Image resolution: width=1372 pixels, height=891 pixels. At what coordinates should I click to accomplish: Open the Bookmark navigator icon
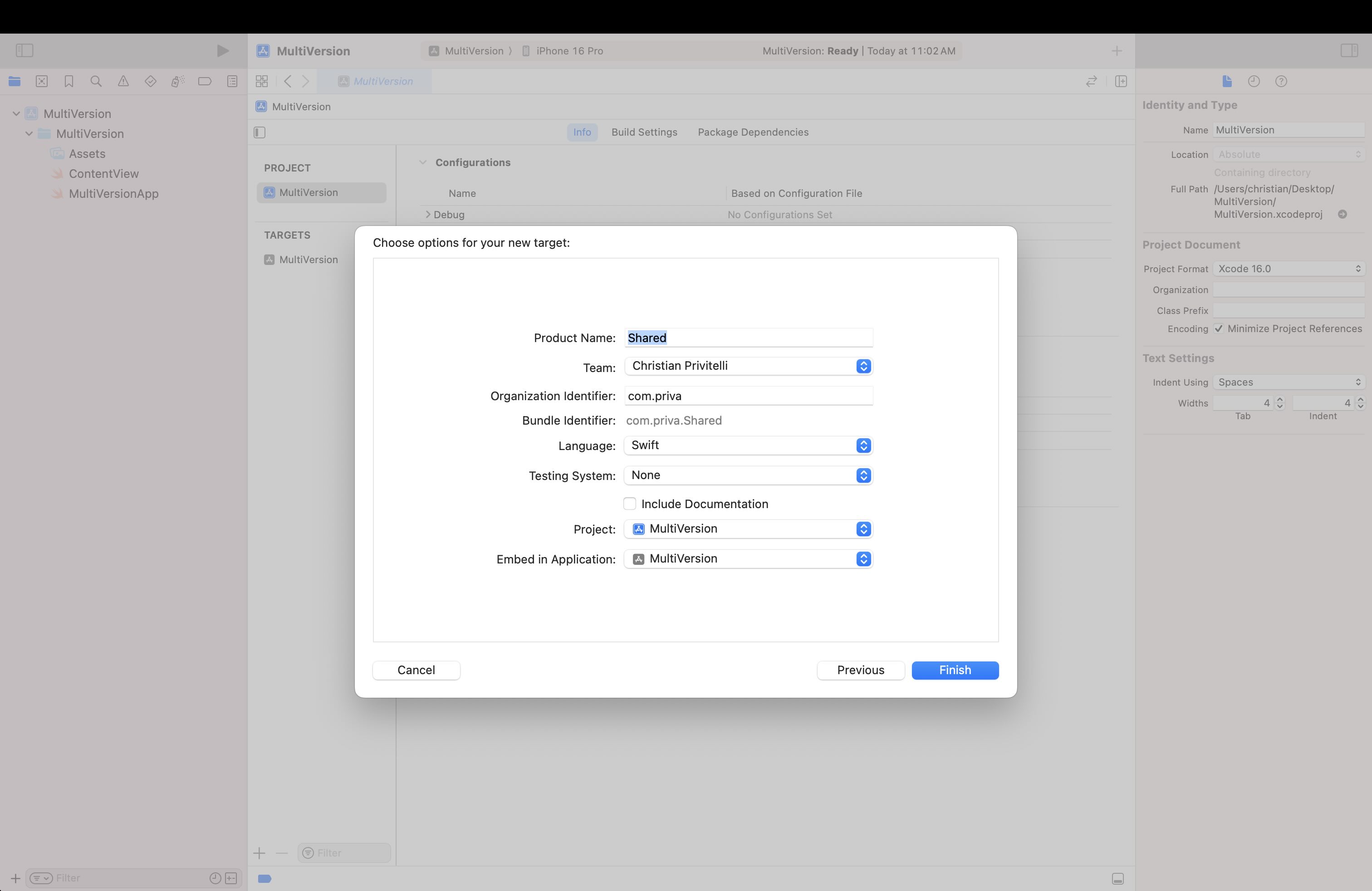[x=69, y=81]
